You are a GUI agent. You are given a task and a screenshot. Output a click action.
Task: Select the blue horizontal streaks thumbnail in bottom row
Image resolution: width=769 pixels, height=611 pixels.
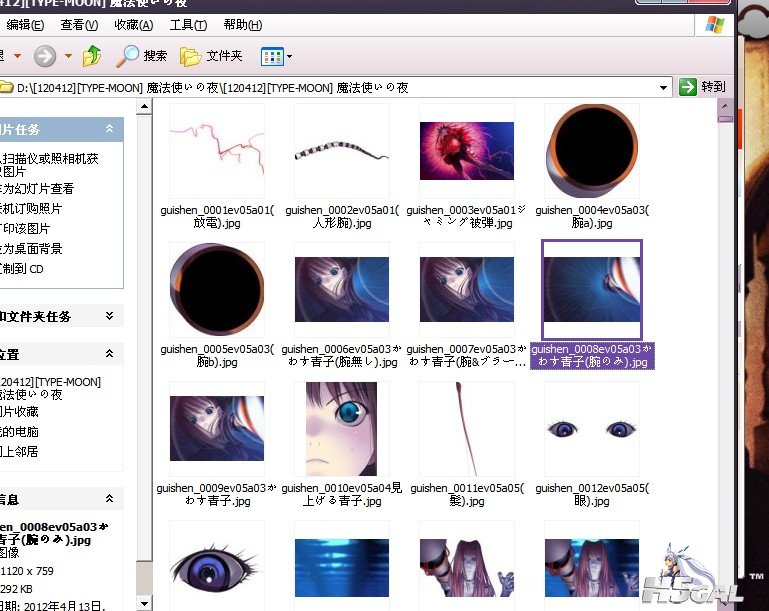click(342, 566)
